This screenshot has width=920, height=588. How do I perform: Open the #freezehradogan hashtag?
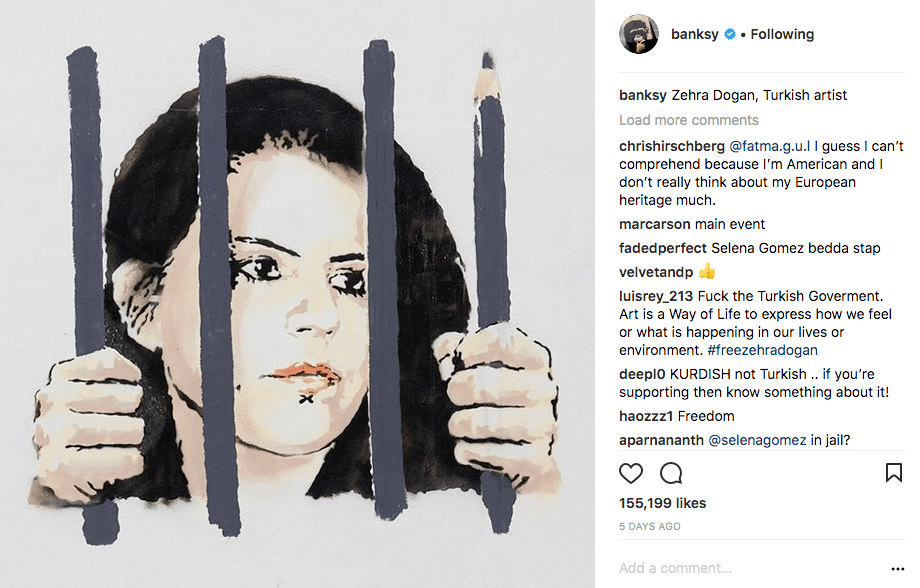click(x=762, y=350)
